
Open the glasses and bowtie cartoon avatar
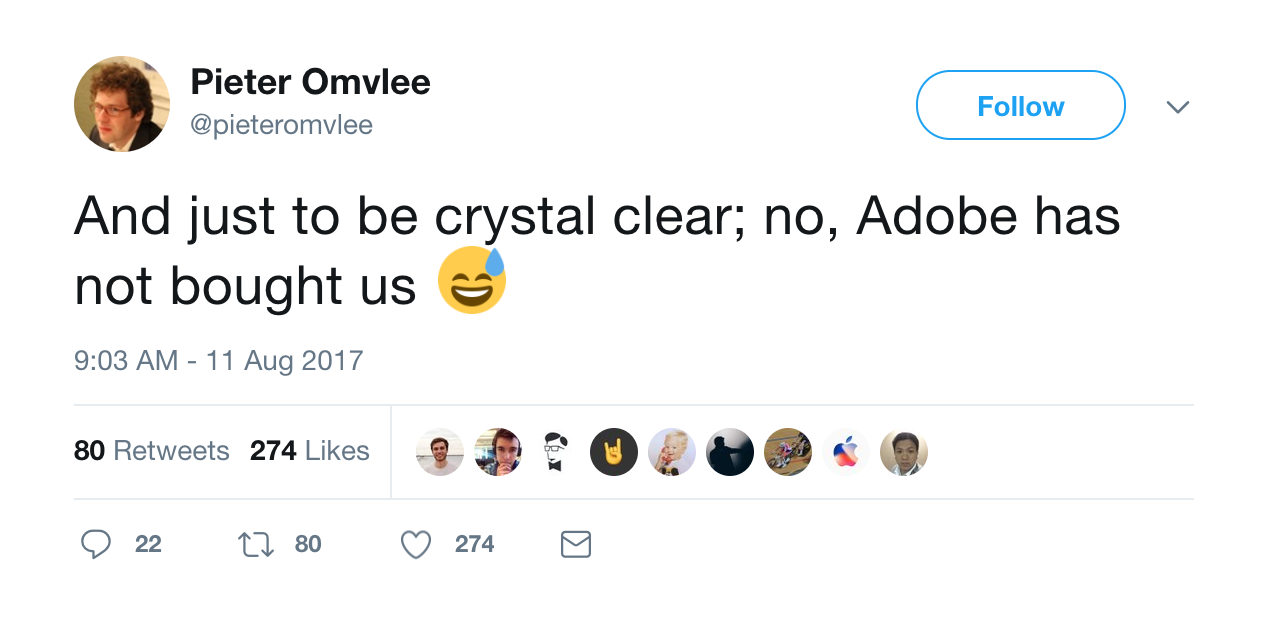click(x=556, y=452)
